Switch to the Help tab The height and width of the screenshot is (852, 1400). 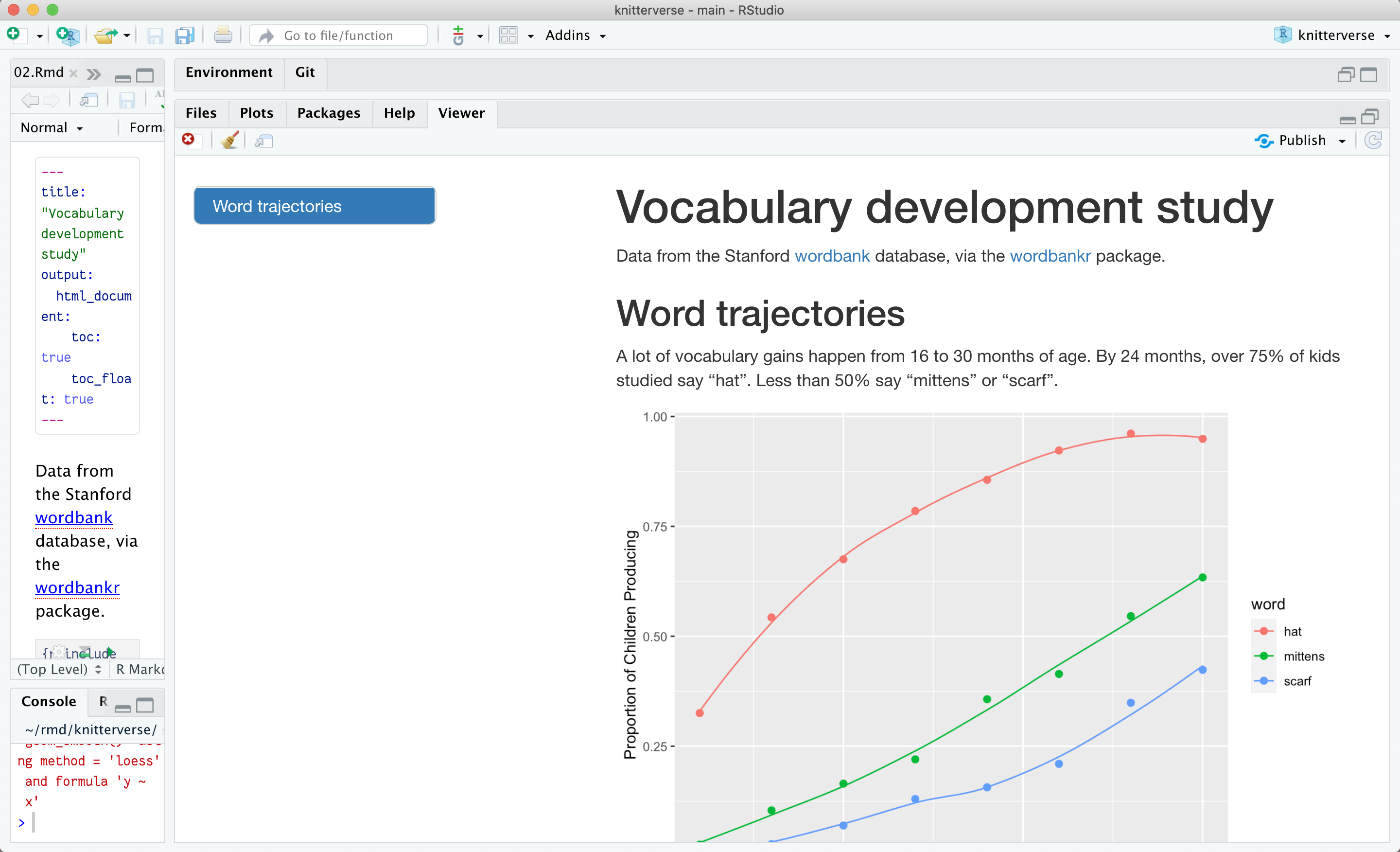[399, 113]
